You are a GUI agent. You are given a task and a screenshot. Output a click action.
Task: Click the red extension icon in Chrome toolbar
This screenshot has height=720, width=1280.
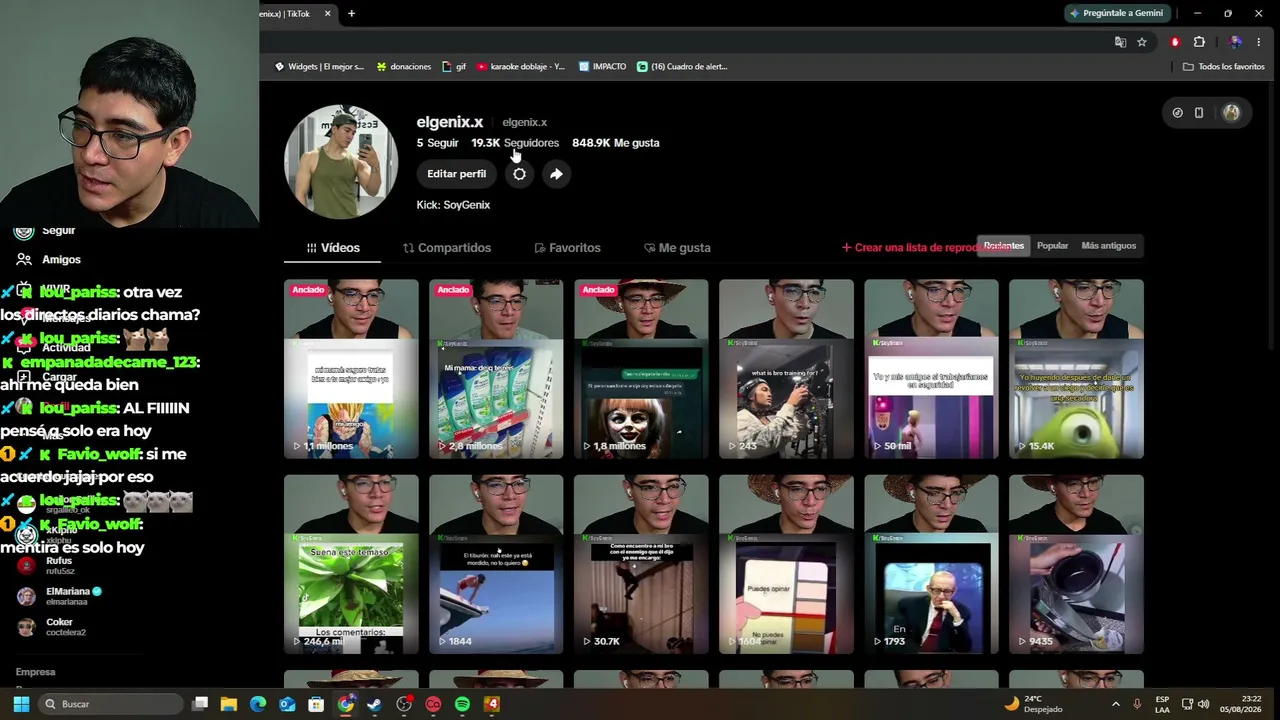[1175, 42]
